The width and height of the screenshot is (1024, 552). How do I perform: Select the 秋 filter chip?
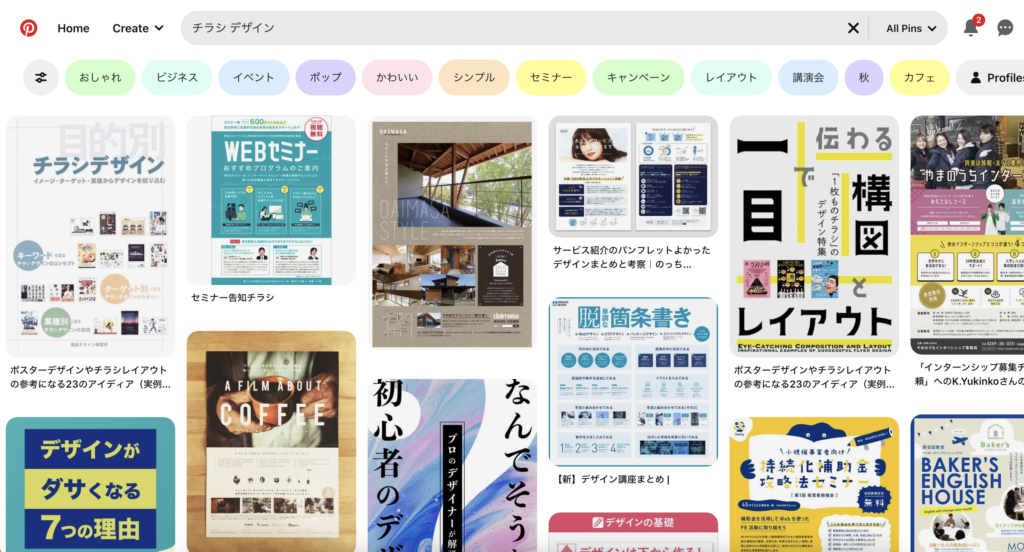tap(864, 77)
